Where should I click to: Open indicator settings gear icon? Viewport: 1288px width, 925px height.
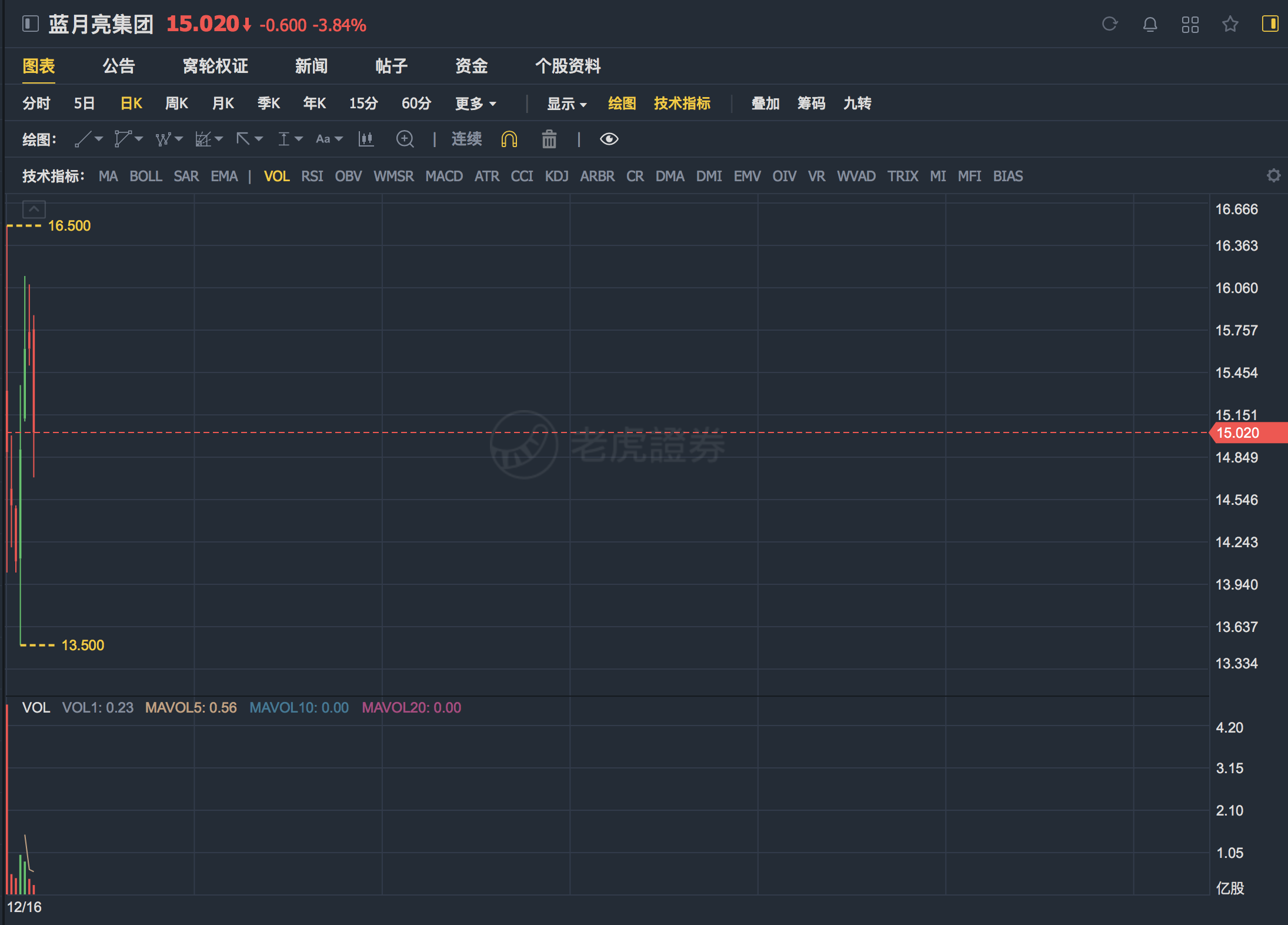coord(1274,176)
